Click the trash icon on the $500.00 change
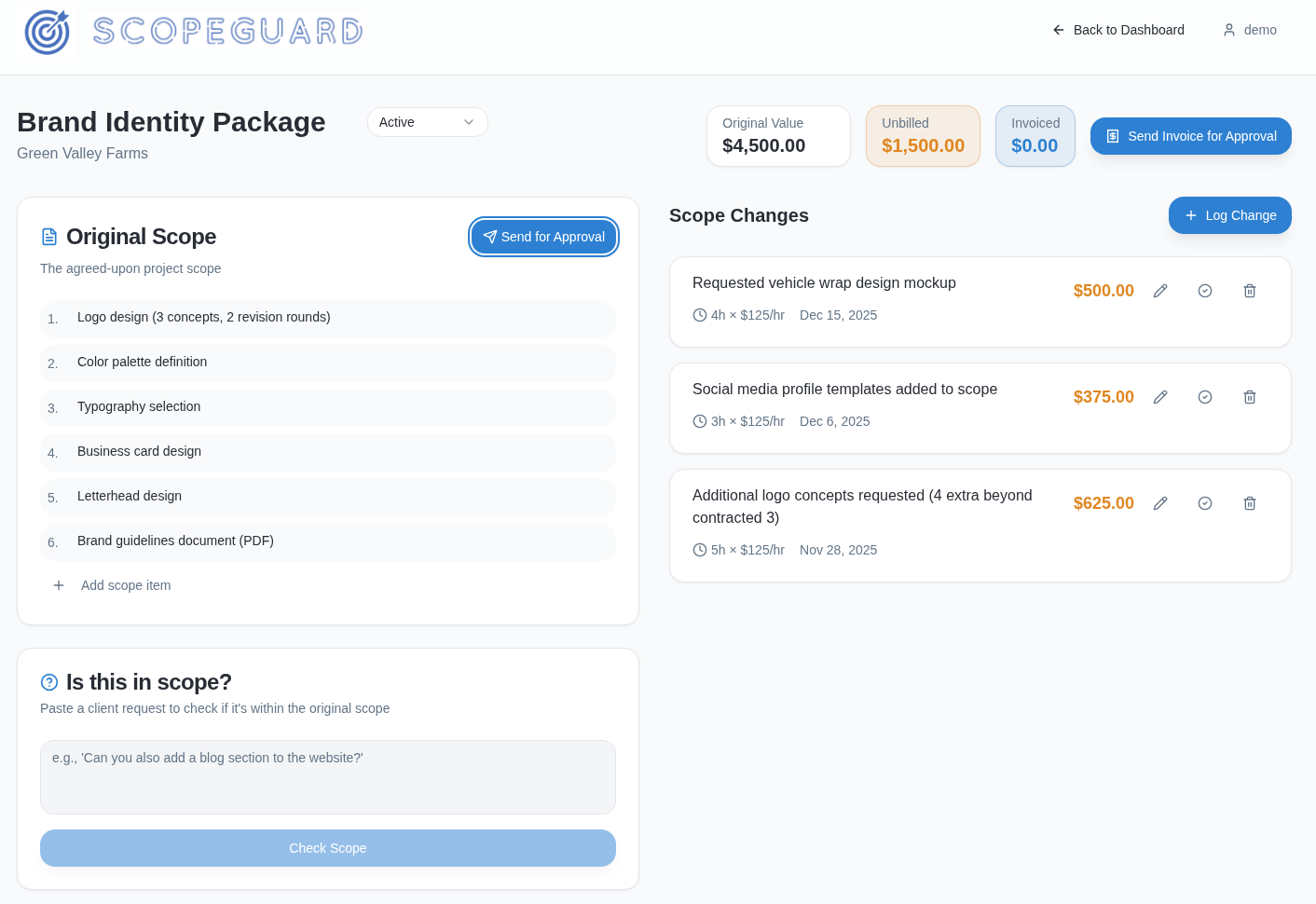The image size is (1316, 904). (x=1250, y=291)
